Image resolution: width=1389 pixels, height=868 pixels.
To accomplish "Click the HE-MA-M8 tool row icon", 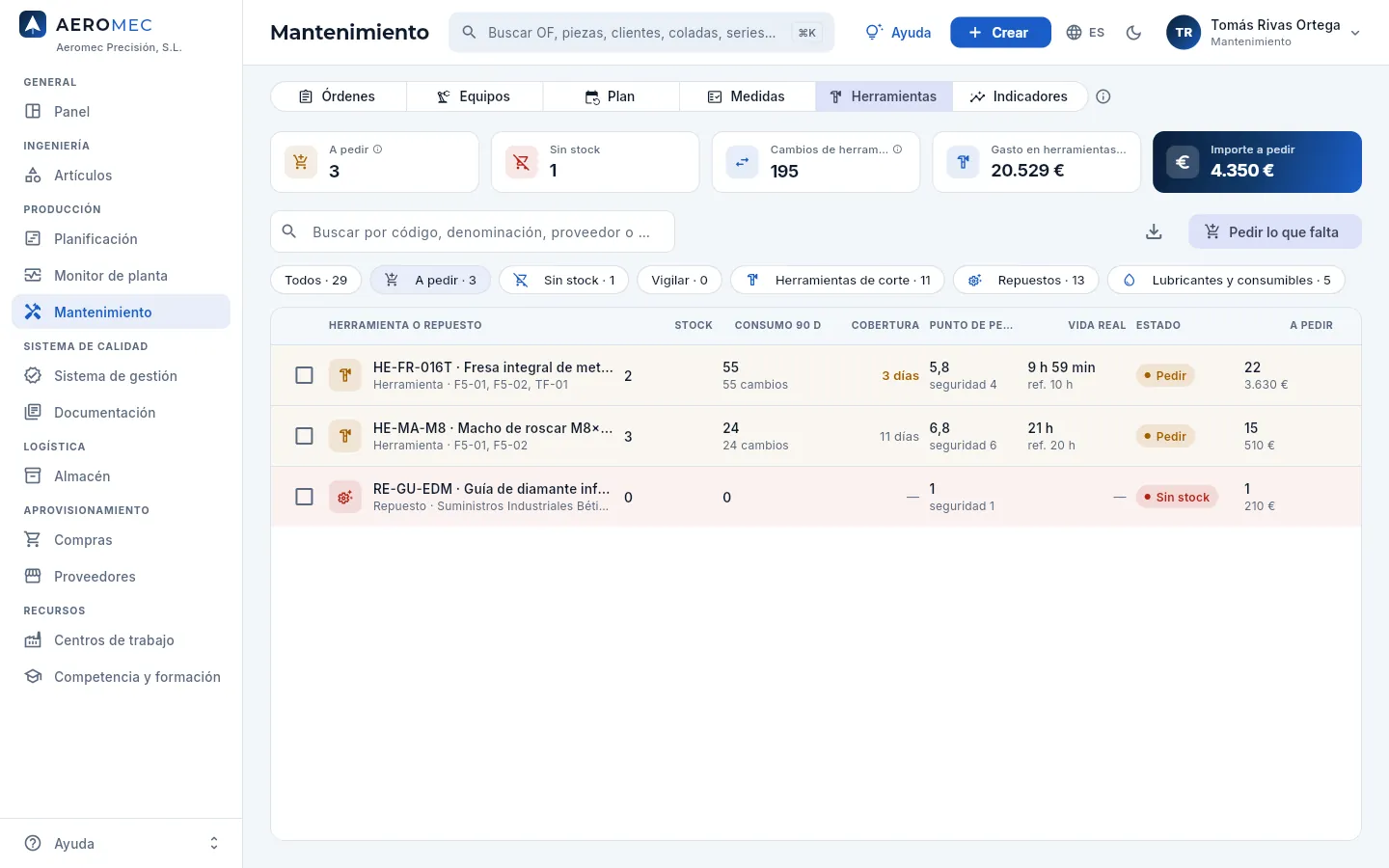I will [x=345, y=436].
